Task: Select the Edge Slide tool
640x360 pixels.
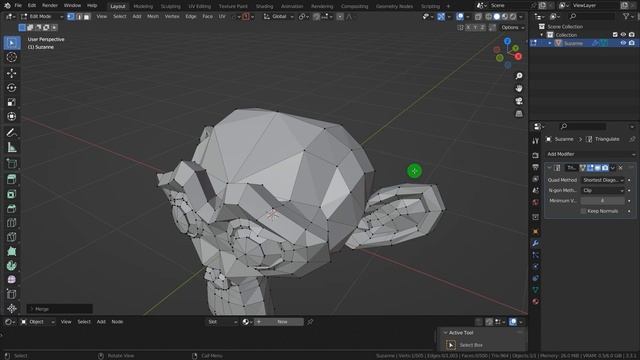Action: [x=12, y=294]
